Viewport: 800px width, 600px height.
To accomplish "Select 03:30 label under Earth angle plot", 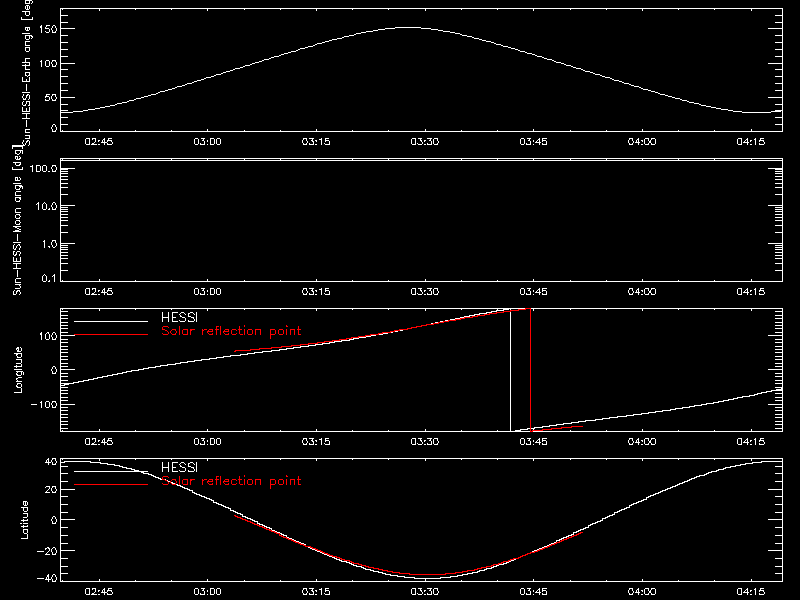I will pos(424,142).
